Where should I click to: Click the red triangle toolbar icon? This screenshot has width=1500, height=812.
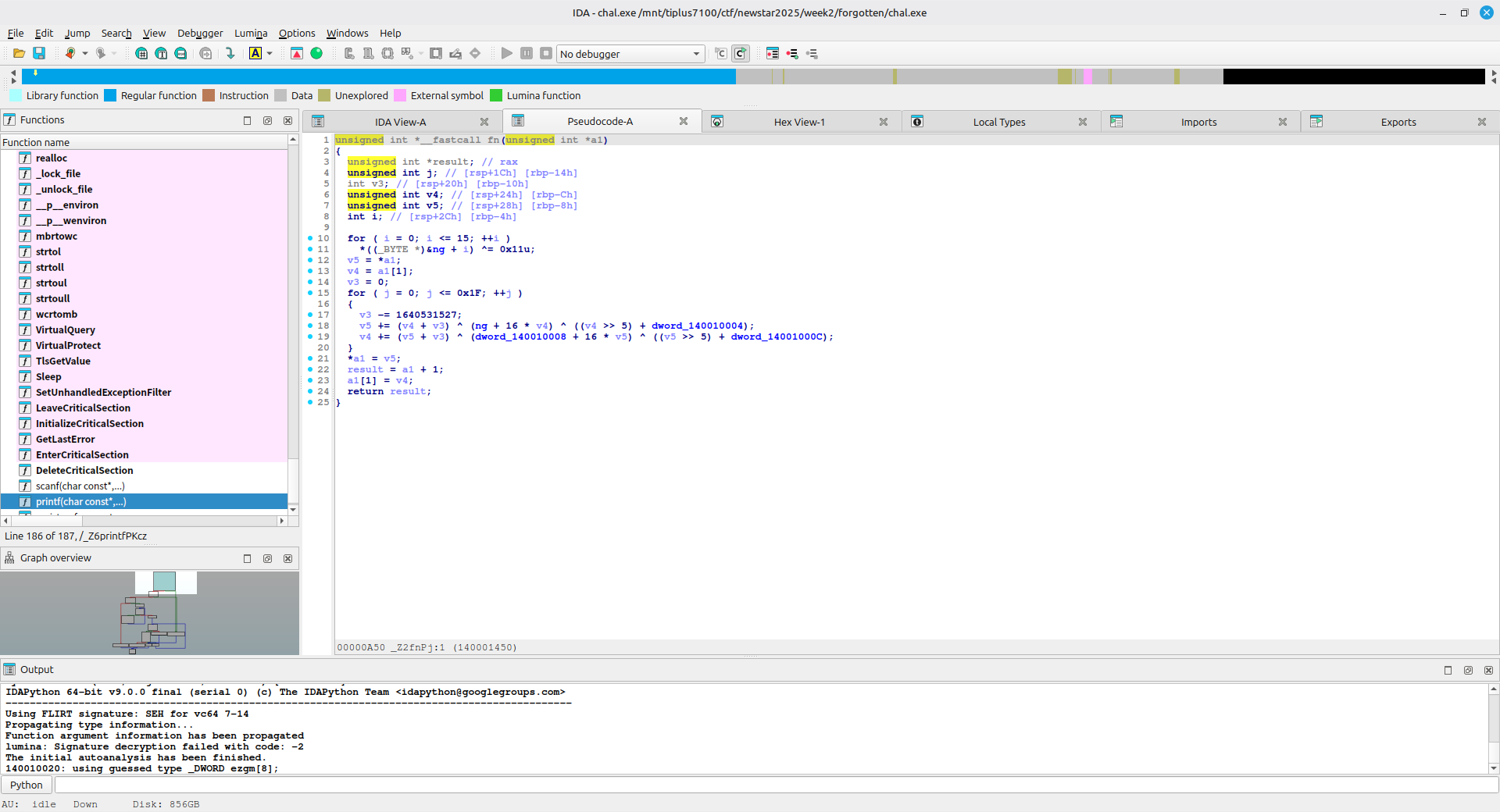pos(297,53)
